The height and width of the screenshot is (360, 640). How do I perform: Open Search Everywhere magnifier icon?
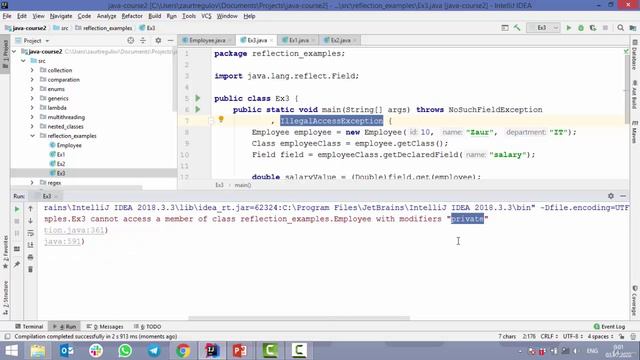click(620, 28)
